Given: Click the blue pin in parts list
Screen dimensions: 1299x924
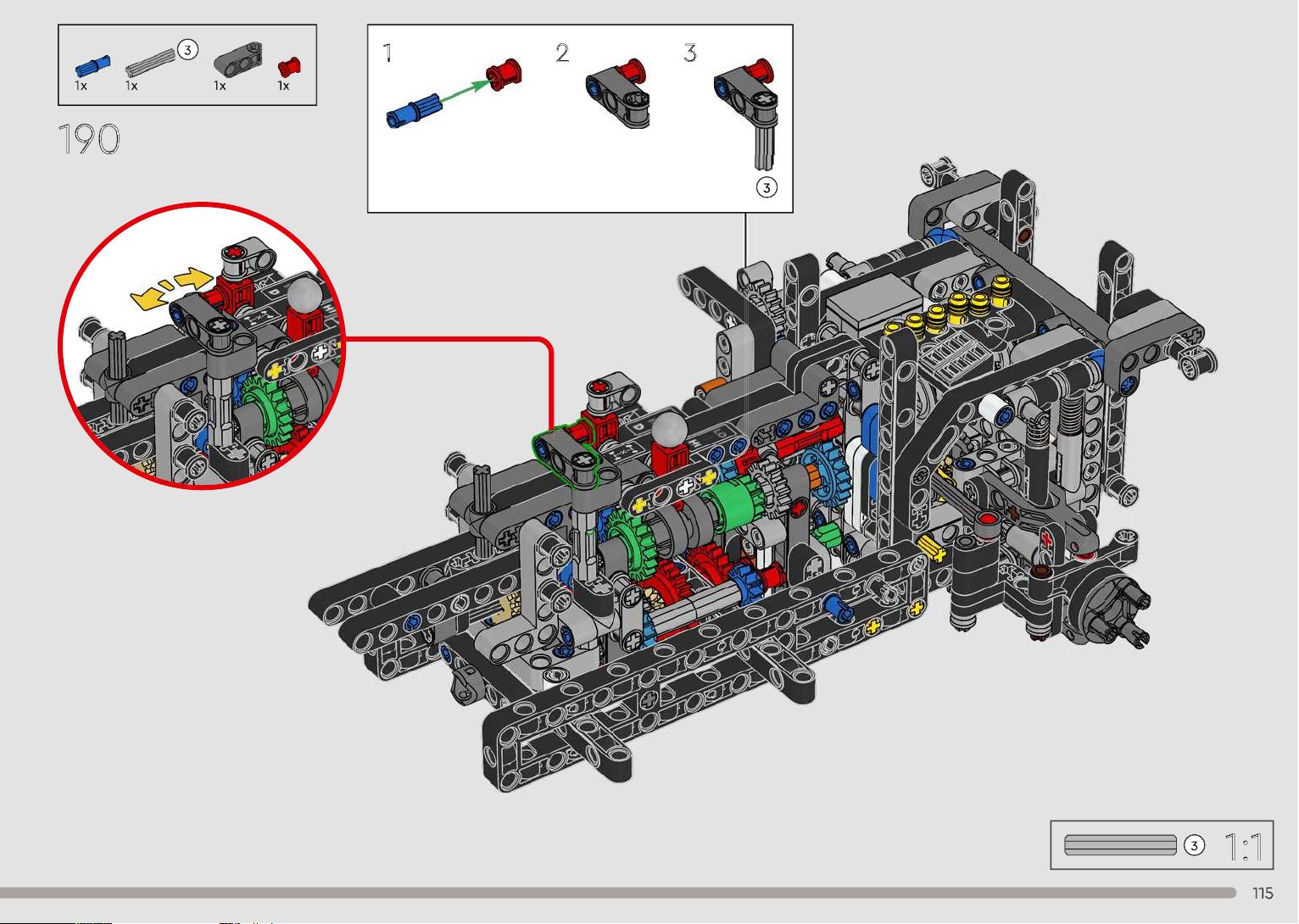Looking at the screenshot, I should click(92, 65).
